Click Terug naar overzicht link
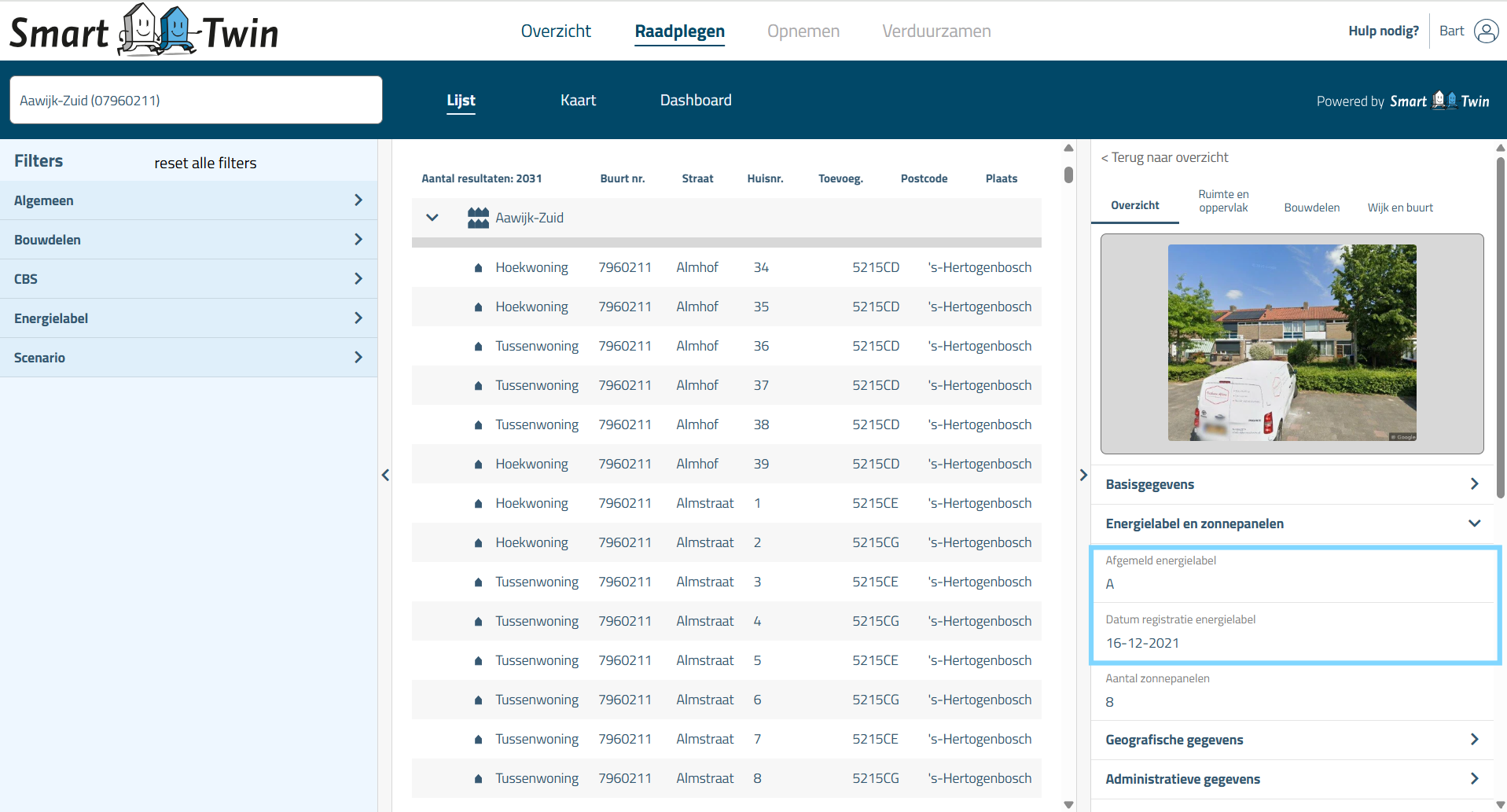Image resolution: width=1507 pixels, height=812 pixels. coord(1164,157)
